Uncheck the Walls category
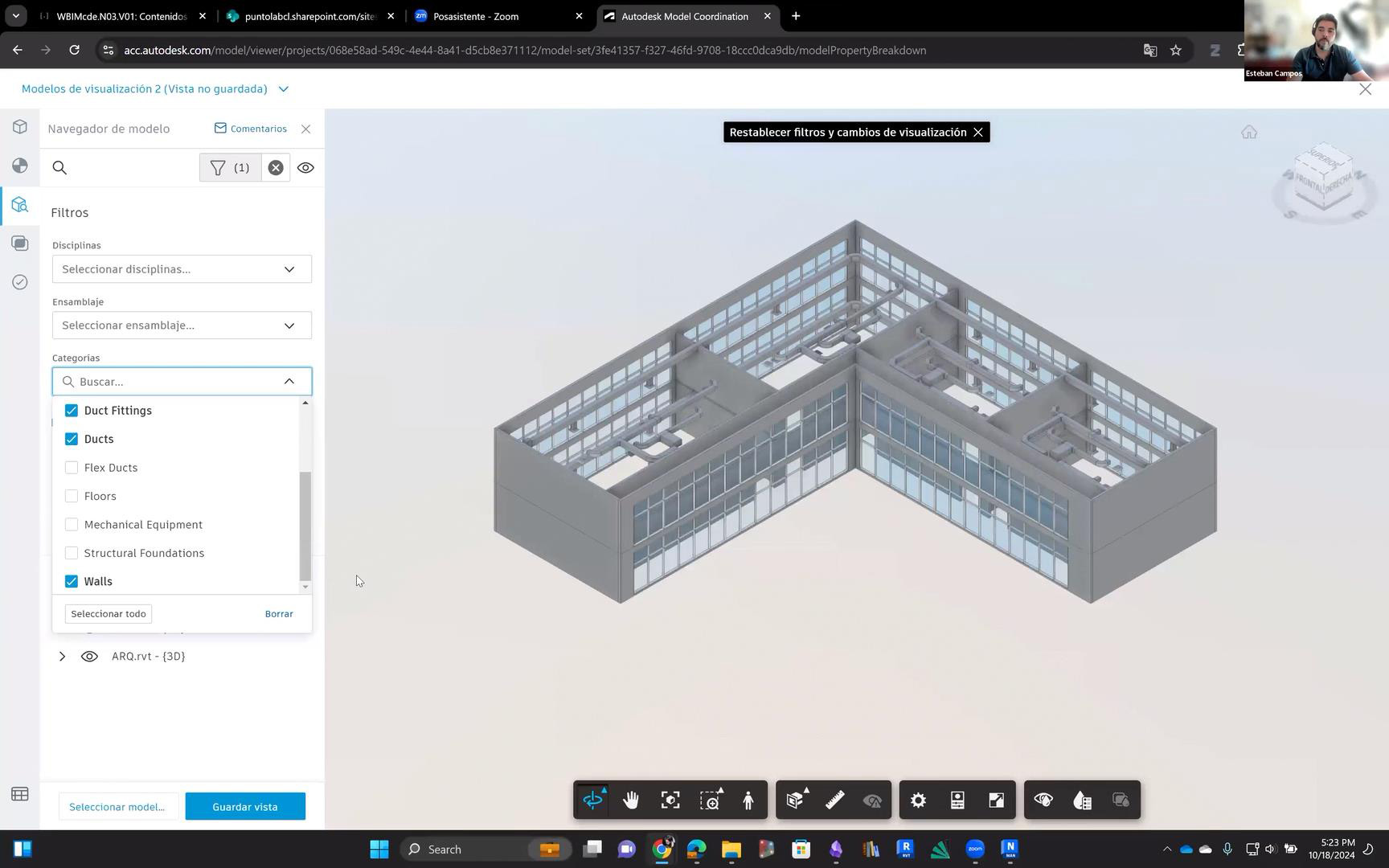Screen dimensions: 1389x868 tap(72, 582)
